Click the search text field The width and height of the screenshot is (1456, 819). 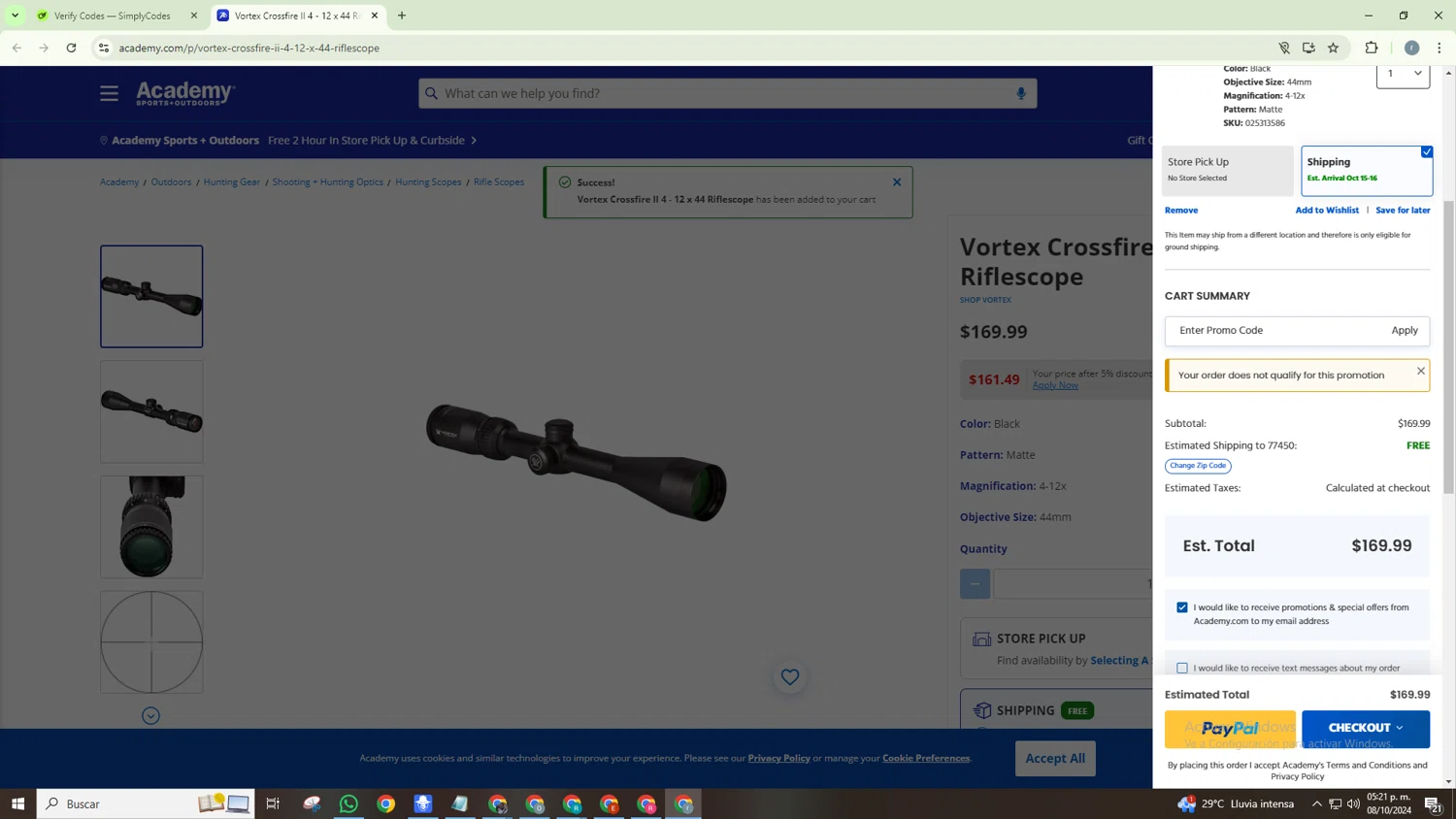(728, 93)
